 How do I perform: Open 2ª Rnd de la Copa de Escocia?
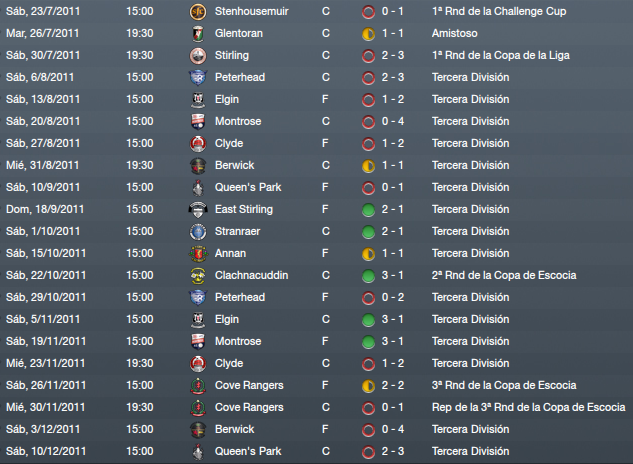[504, 275]
